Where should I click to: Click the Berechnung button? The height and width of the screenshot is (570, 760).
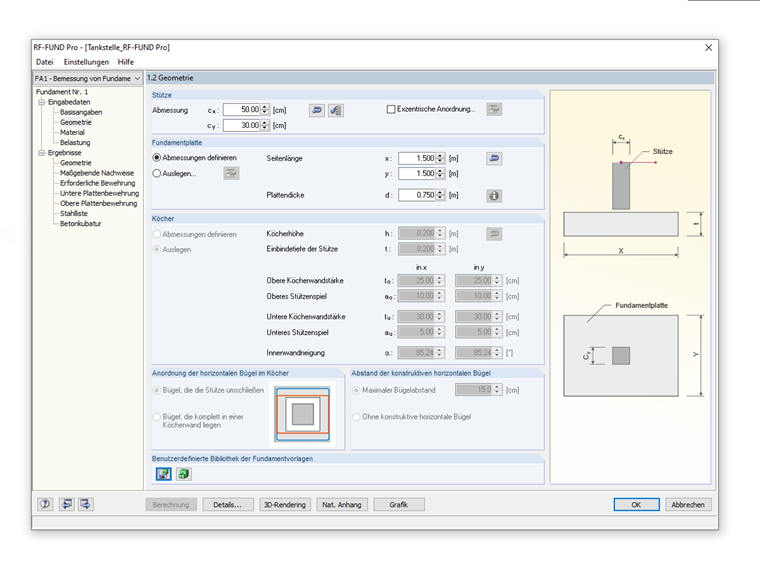pyautogui.click(x=171, y=505)
